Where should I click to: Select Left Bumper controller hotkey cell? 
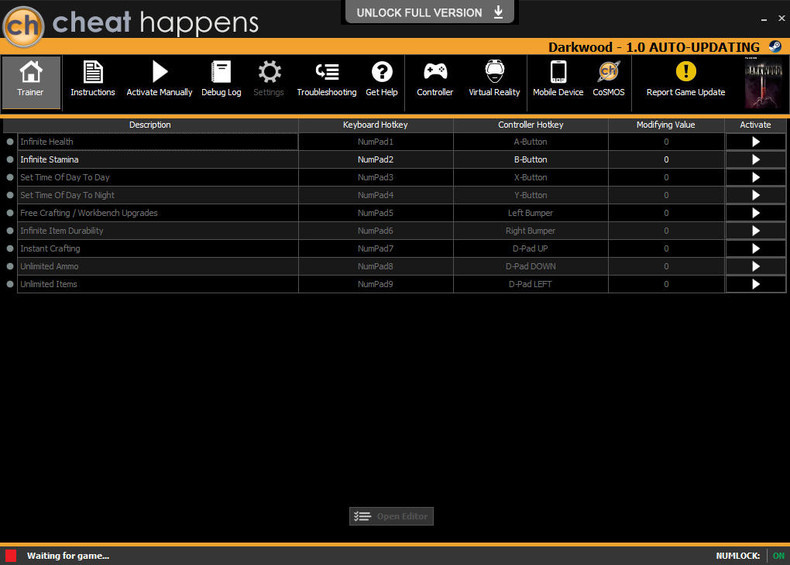click(531, 213)
